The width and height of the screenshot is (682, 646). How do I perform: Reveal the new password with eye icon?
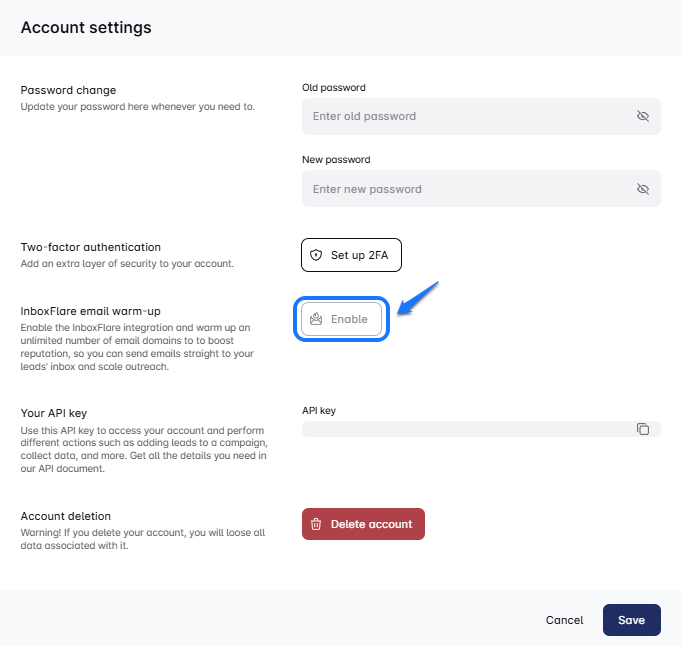click(x=643, y=189)
